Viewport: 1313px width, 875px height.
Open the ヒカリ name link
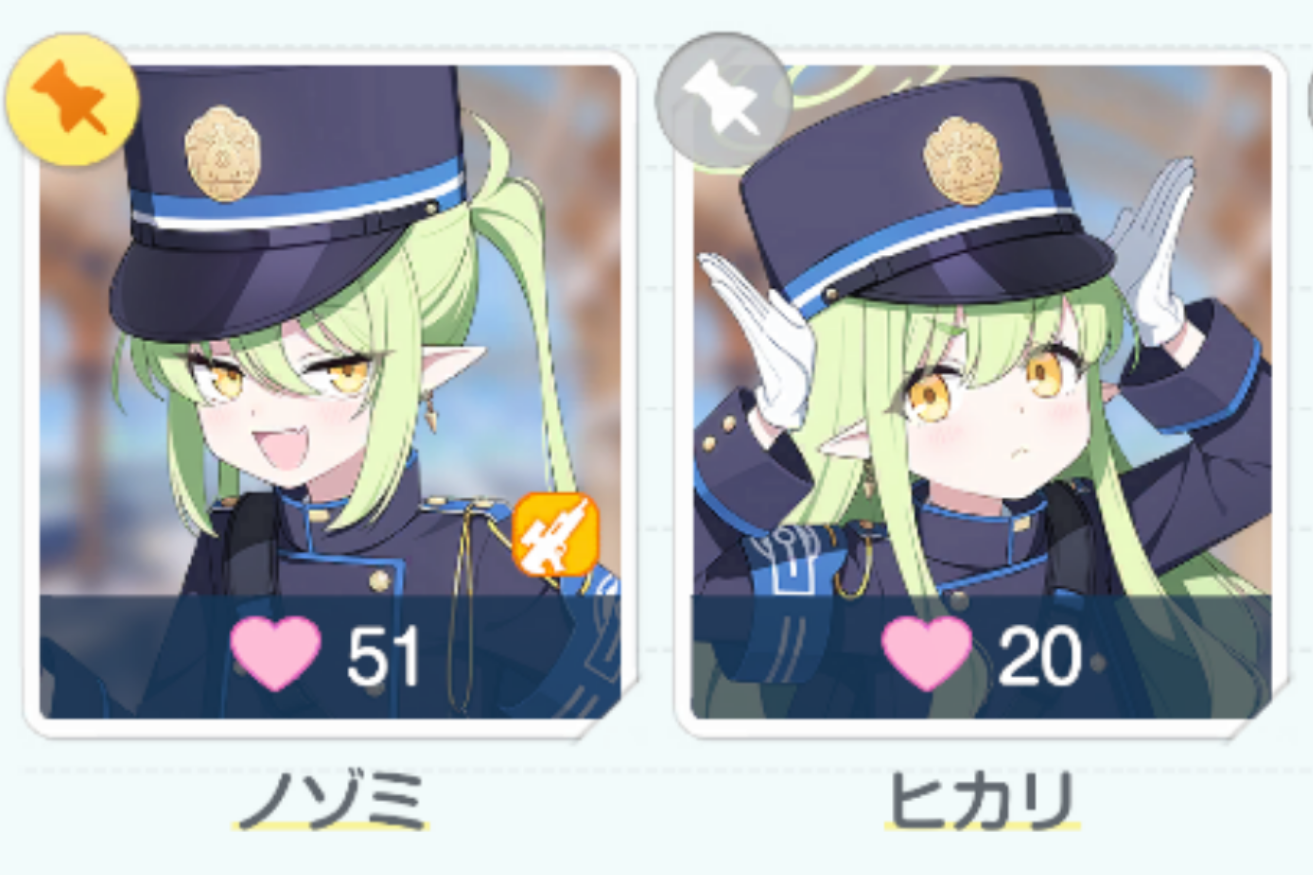[x=982, y=800]
